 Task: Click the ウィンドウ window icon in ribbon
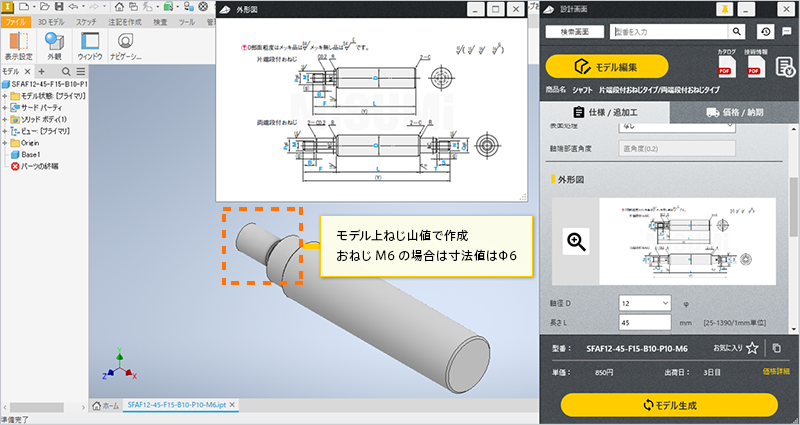pyautogui.click(x=91, y=43)
